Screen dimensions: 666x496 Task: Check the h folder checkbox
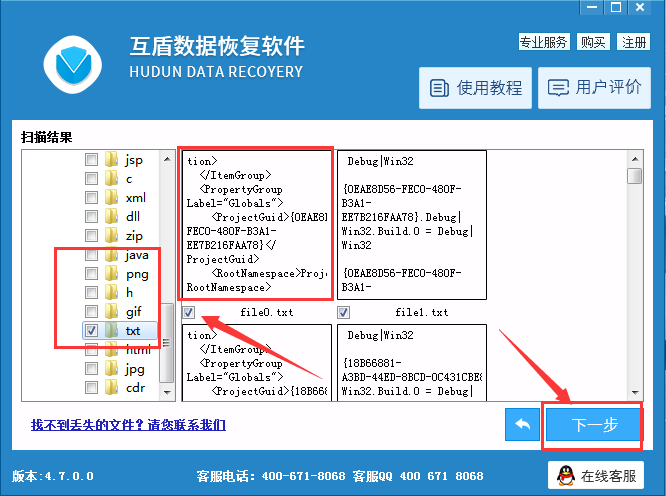coord(91,292)
